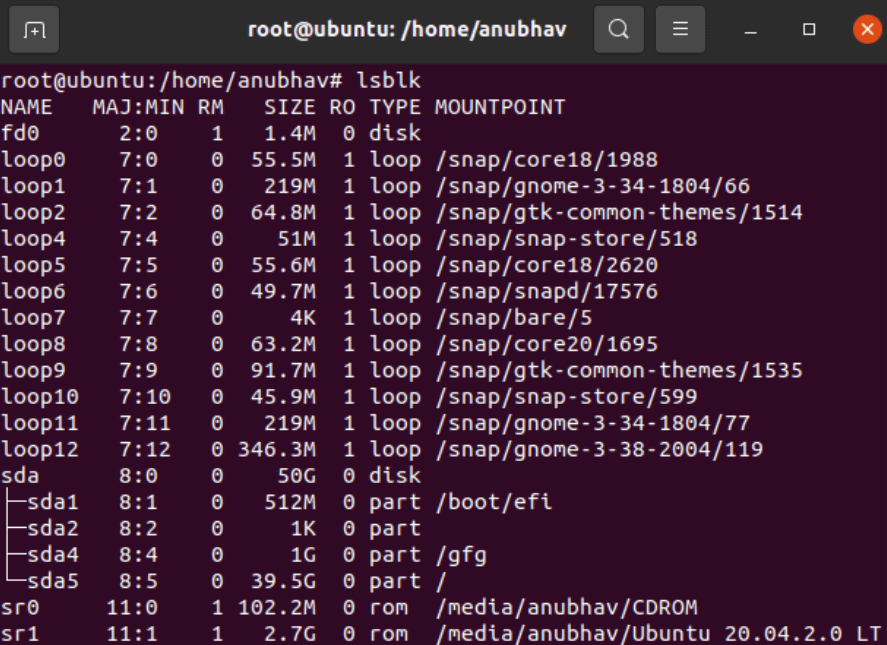The height and width of the screenshot is (645, 887).
Task: Click the search magnifier icon
Action: pyautogui.click(x=618, y=30)
